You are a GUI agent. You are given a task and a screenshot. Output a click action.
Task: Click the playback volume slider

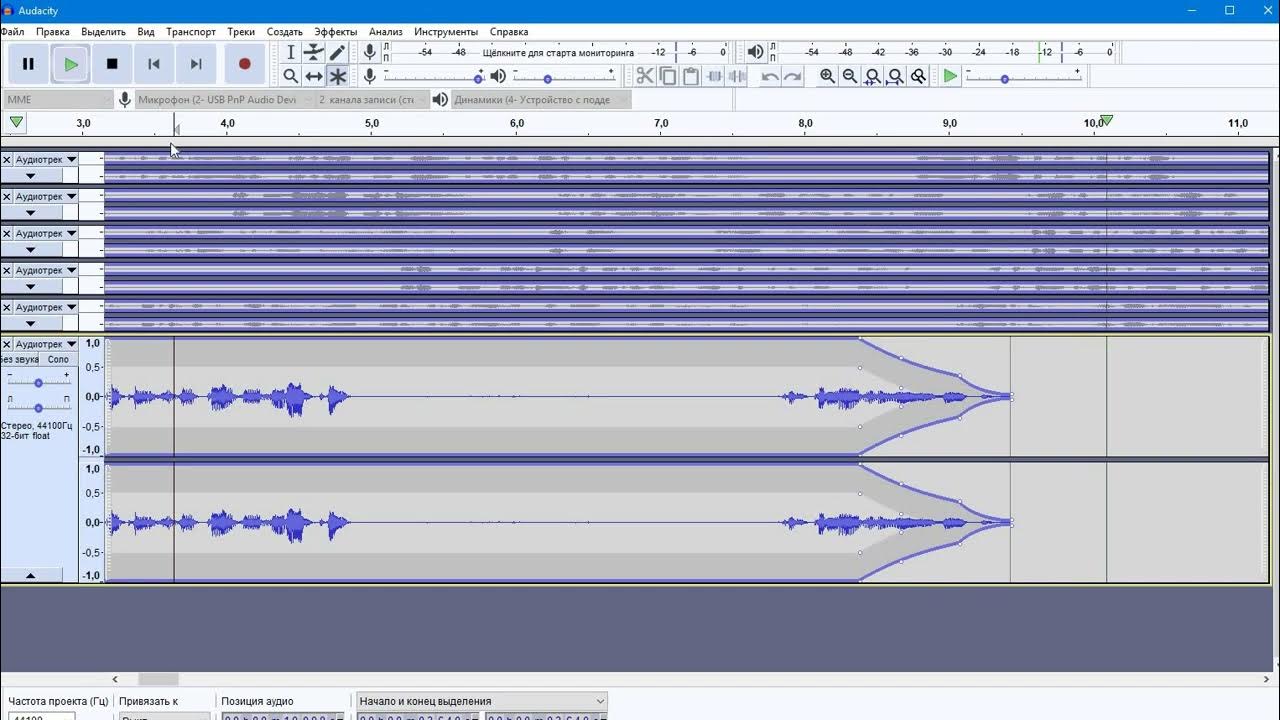tap(562, 76)
